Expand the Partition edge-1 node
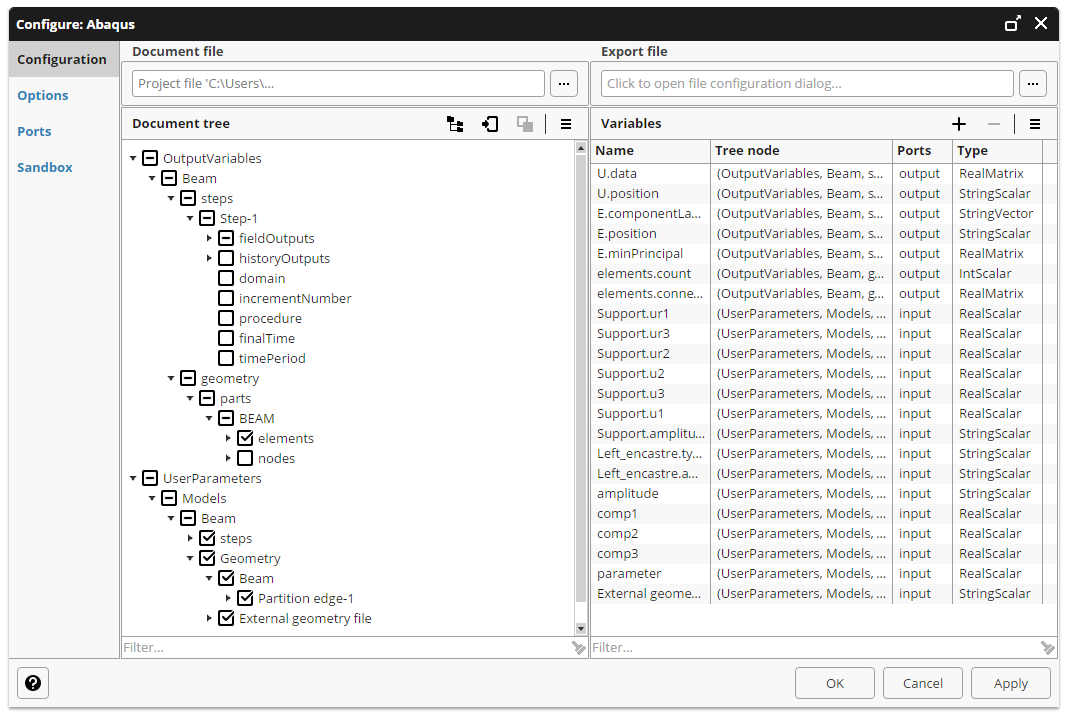The image size is (1071, 717). coord(228,598)
